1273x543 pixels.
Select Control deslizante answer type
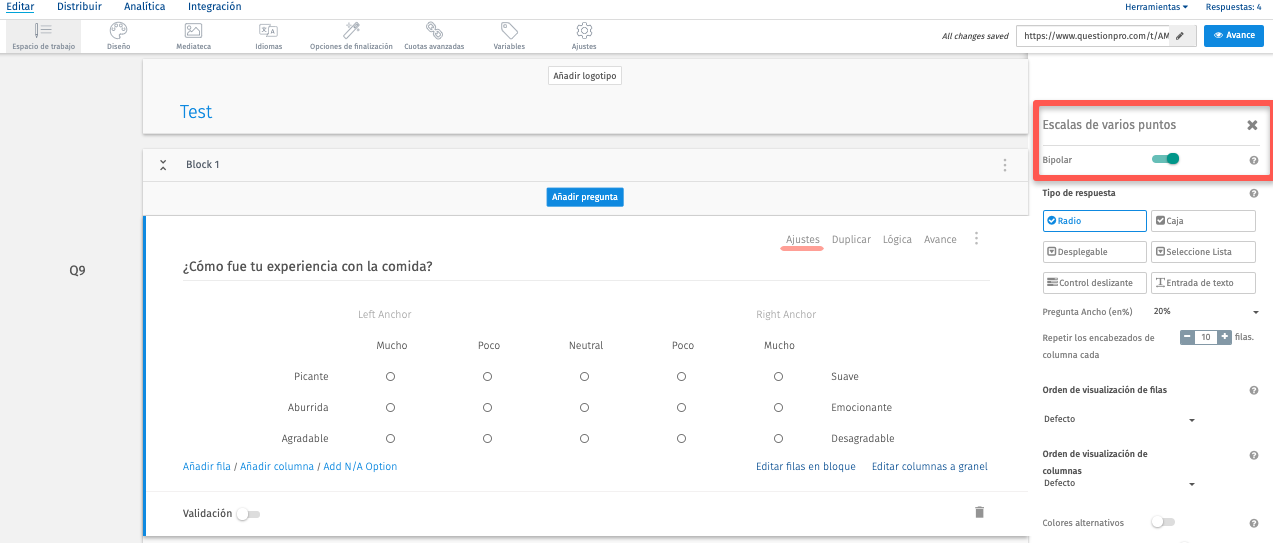tap(1094, 283)
